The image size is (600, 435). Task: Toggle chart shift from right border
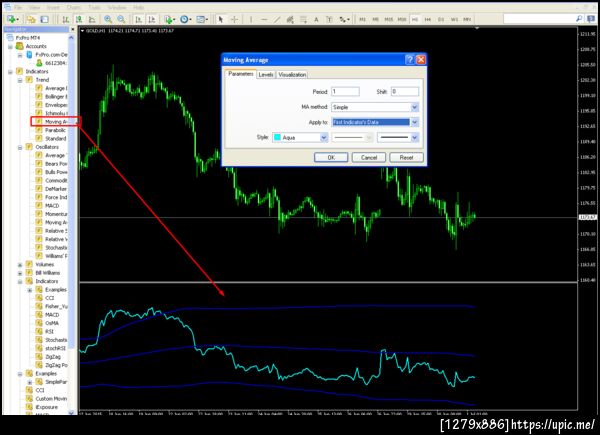[152, 19]
